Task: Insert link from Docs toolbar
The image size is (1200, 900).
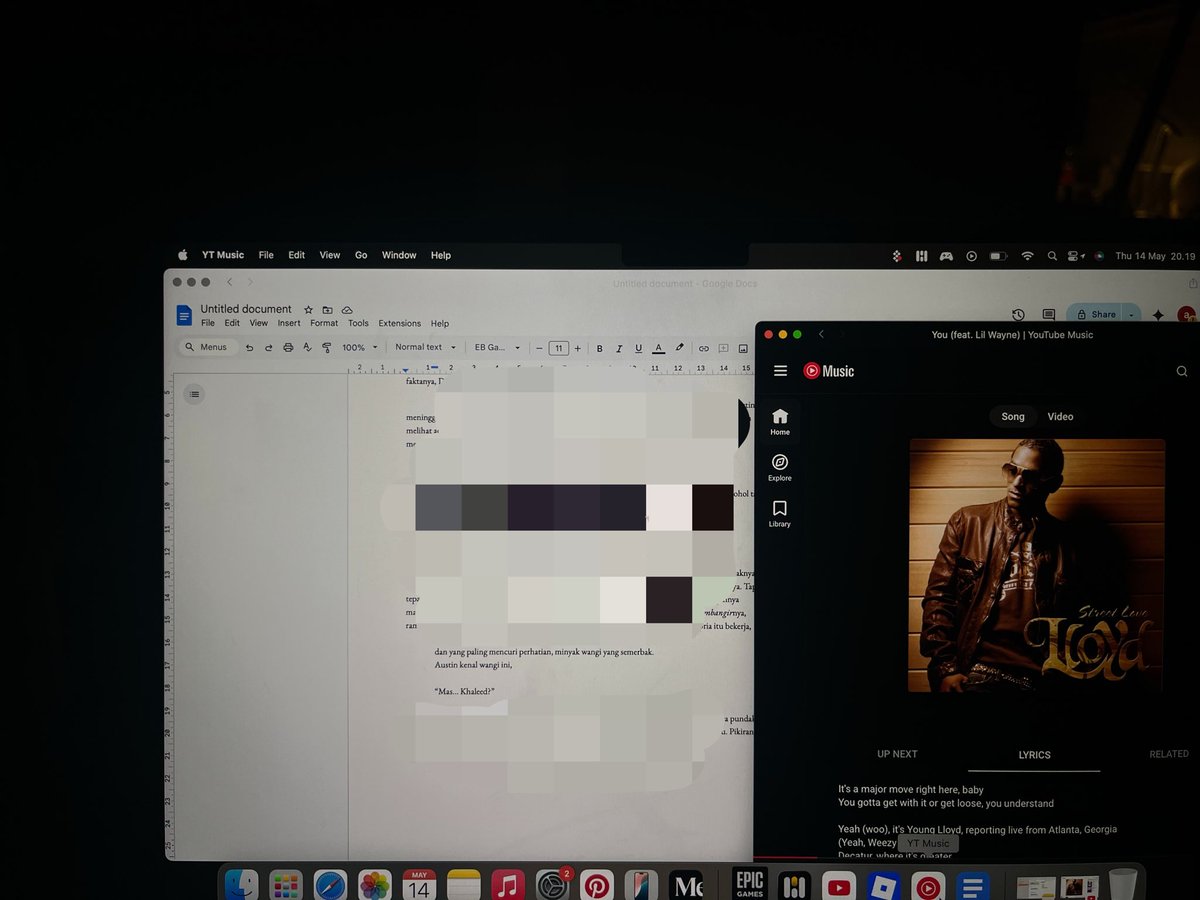Action: pyautogui.click(x=703, y=348)
